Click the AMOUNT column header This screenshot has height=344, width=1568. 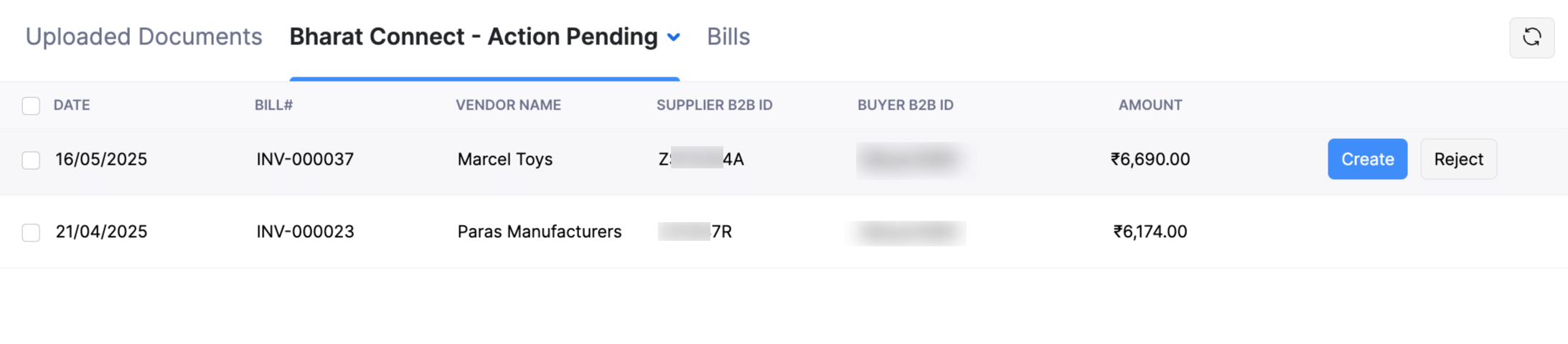(1150, 105)
